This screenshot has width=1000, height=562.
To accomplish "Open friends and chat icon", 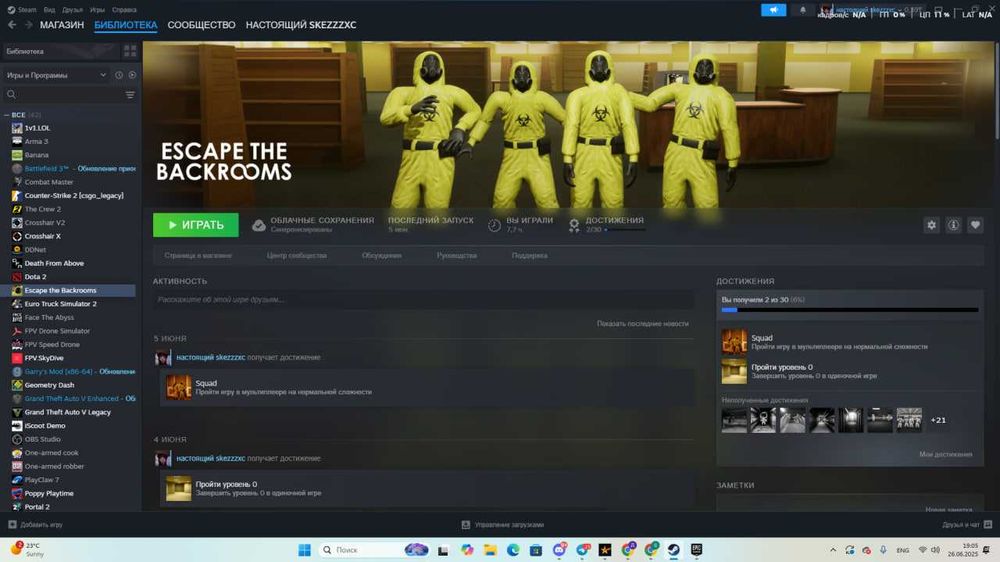I will [988, 524].
